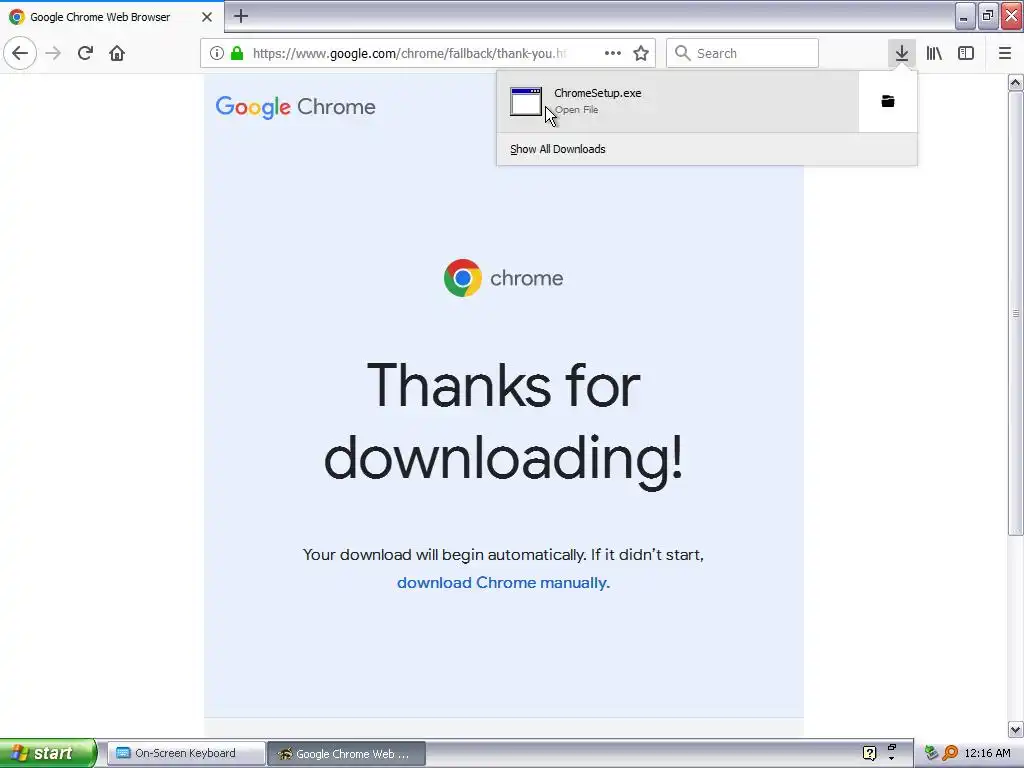Click the green padlock security icon
Image resolution: width=1024 pixels, height=768 pixels.
point(237,53)
